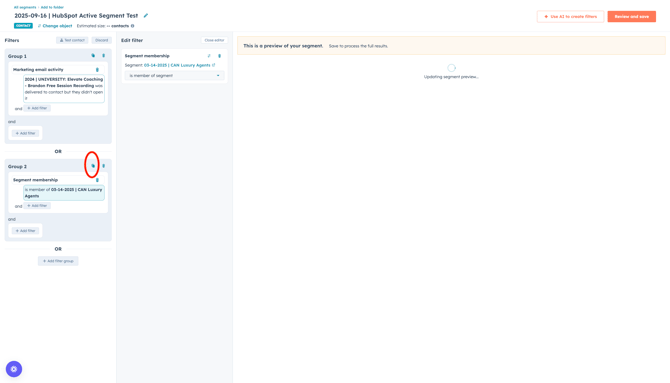Add filter below Group 2's first card
Viewport: 670px width, 383px height.
[x=26, y=231]
